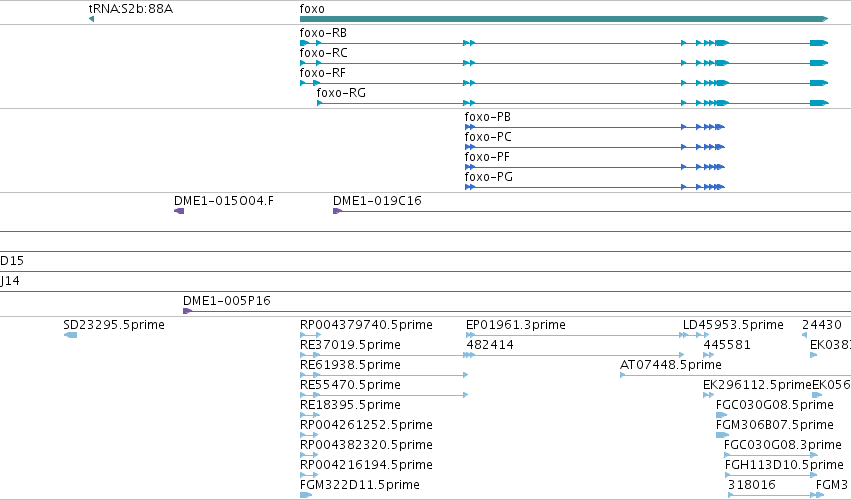Select the AT07448.5prime EST label
This screenshot has width=851, height=500.
pos(671,365)
